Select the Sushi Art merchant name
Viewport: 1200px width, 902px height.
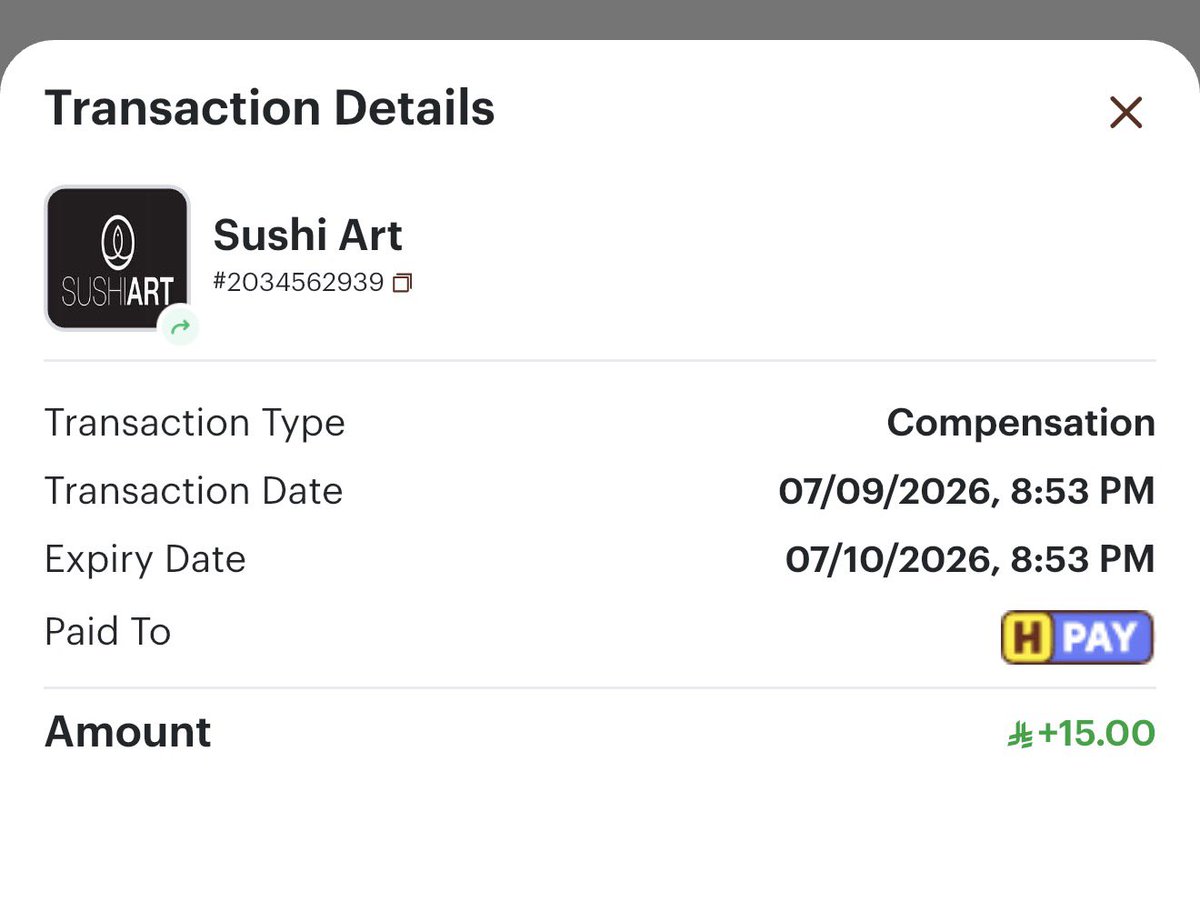tap(308, 235)
